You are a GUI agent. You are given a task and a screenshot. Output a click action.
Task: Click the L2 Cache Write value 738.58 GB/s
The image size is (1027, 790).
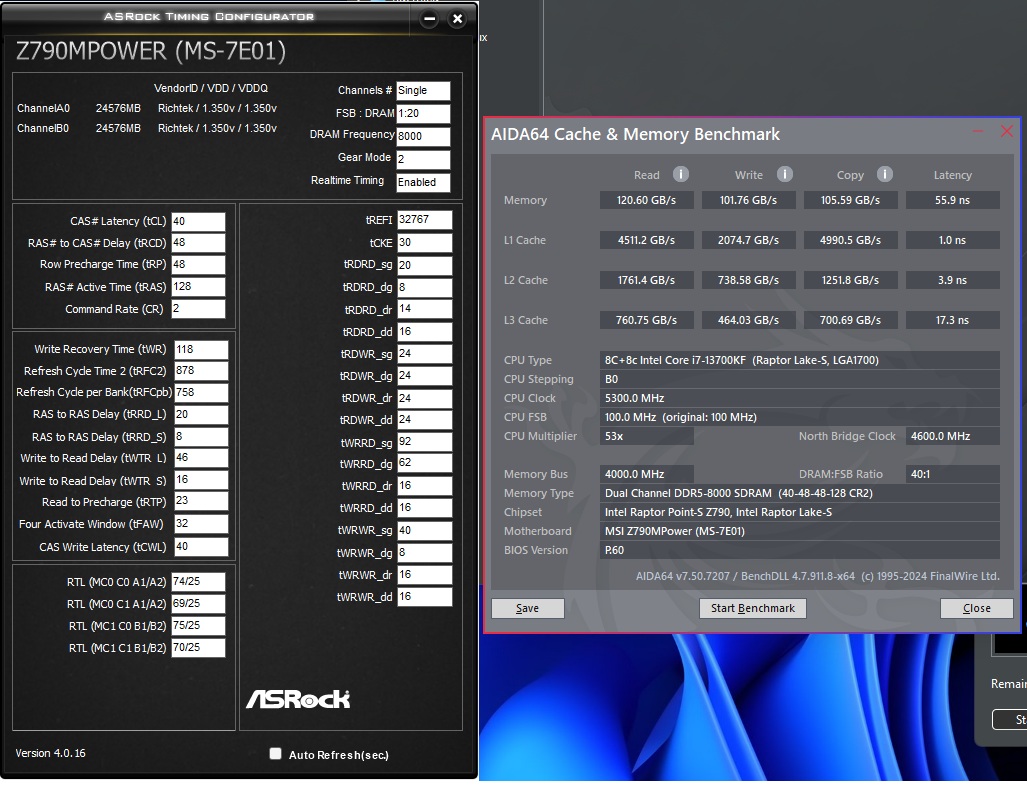click(749, 280)
